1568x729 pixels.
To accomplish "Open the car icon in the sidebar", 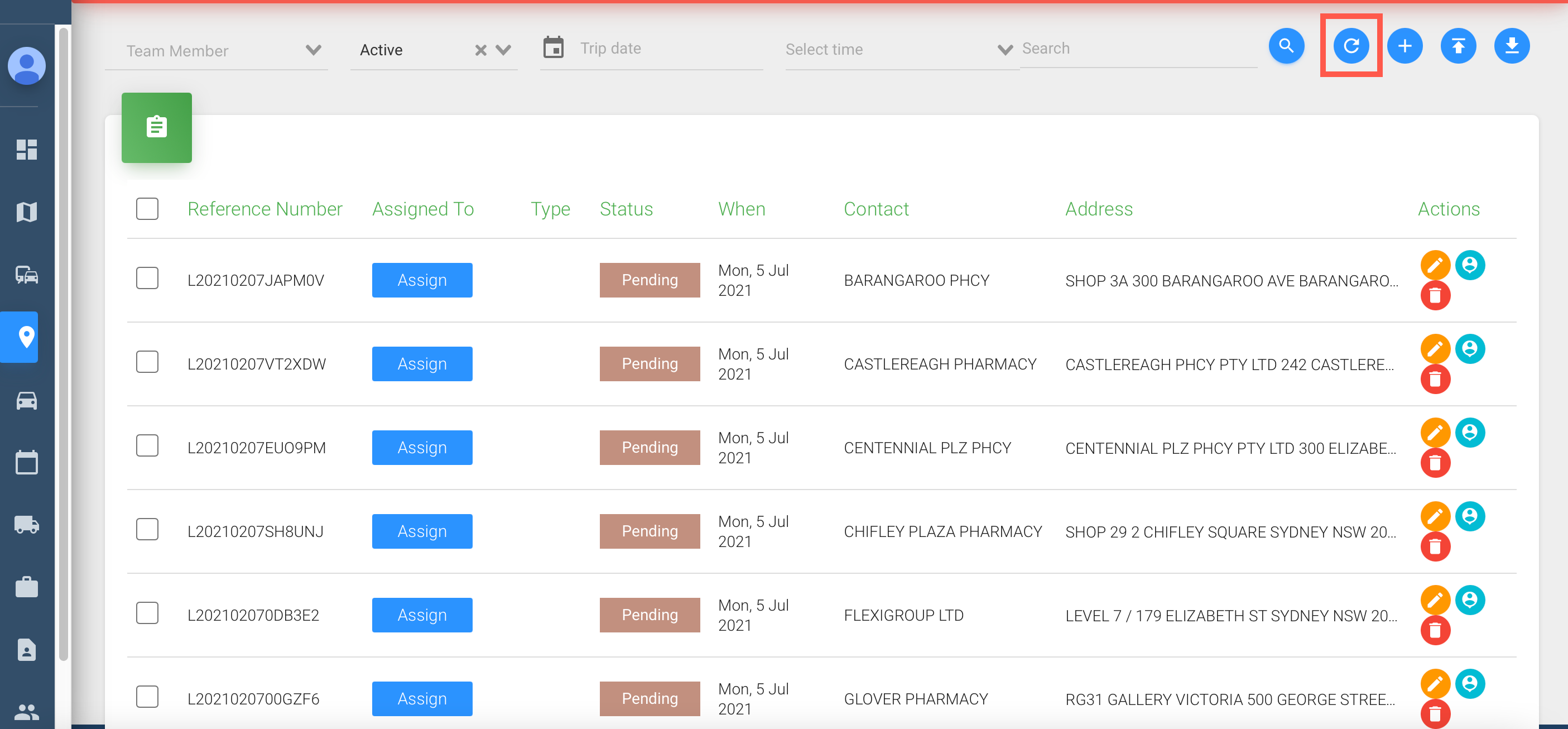I will click(x=27, y=400).
